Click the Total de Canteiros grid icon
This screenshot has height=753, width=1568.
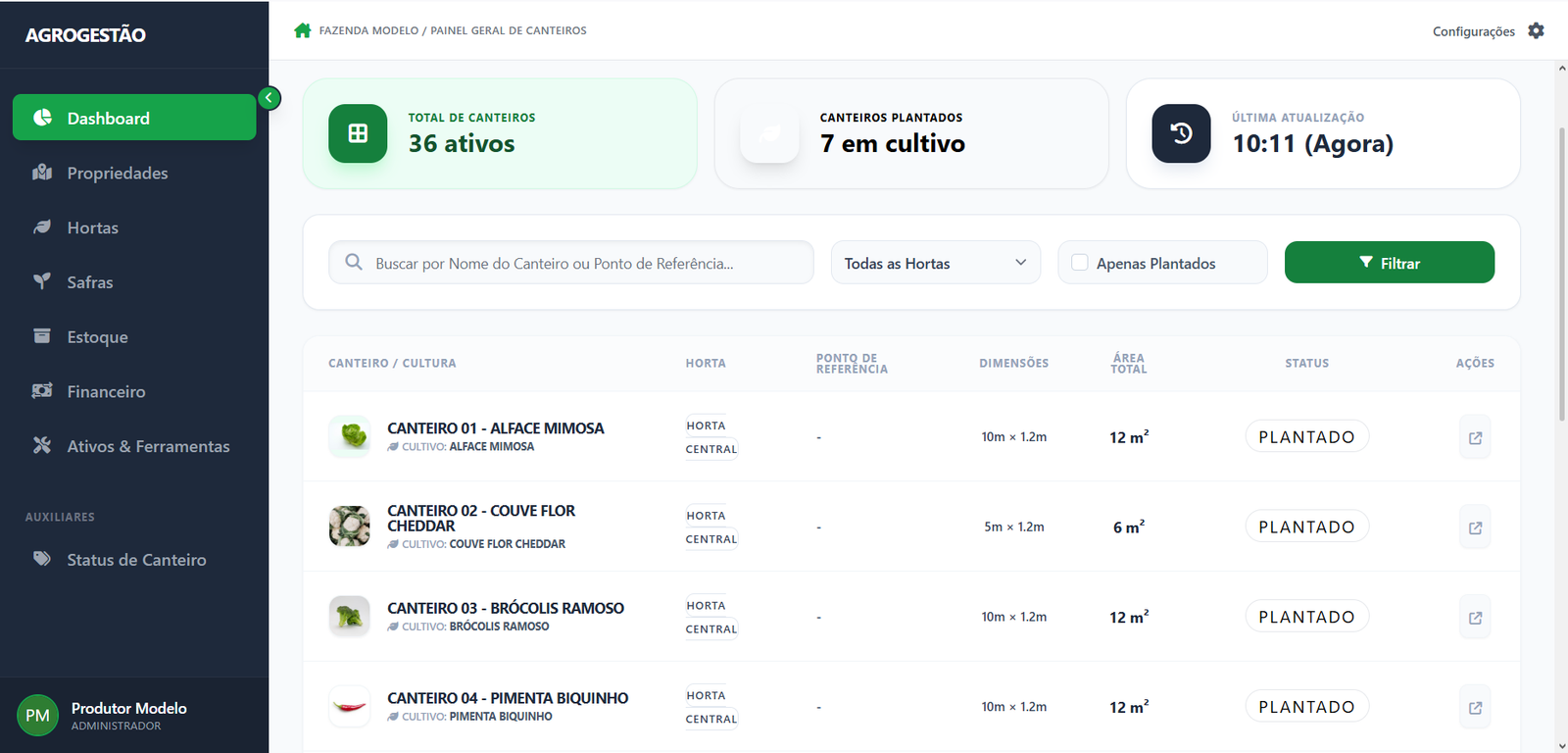(358, 133)
